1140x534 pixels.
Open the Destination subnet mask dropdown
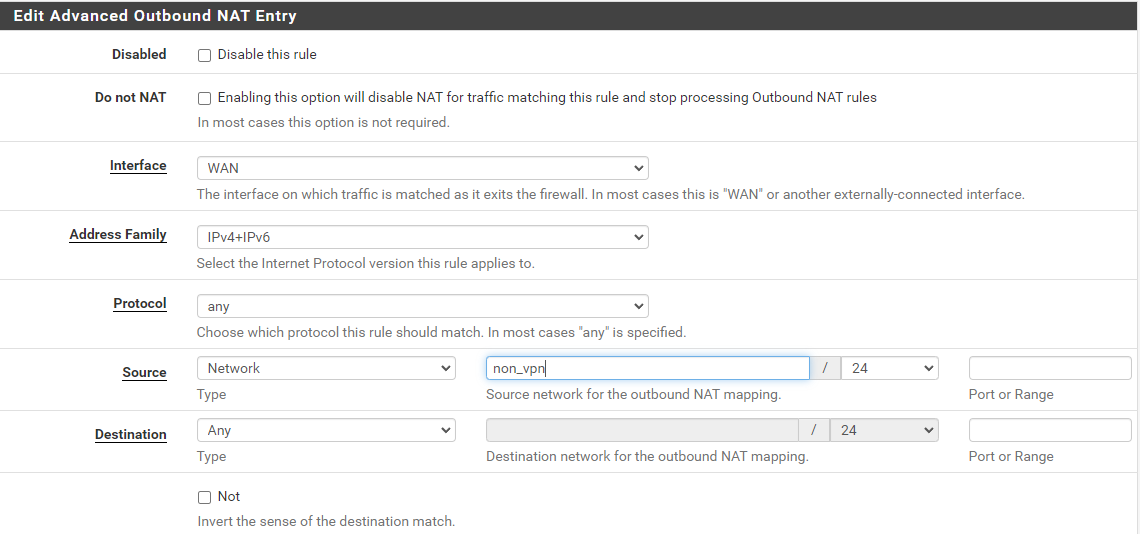[x=883, y=430]
